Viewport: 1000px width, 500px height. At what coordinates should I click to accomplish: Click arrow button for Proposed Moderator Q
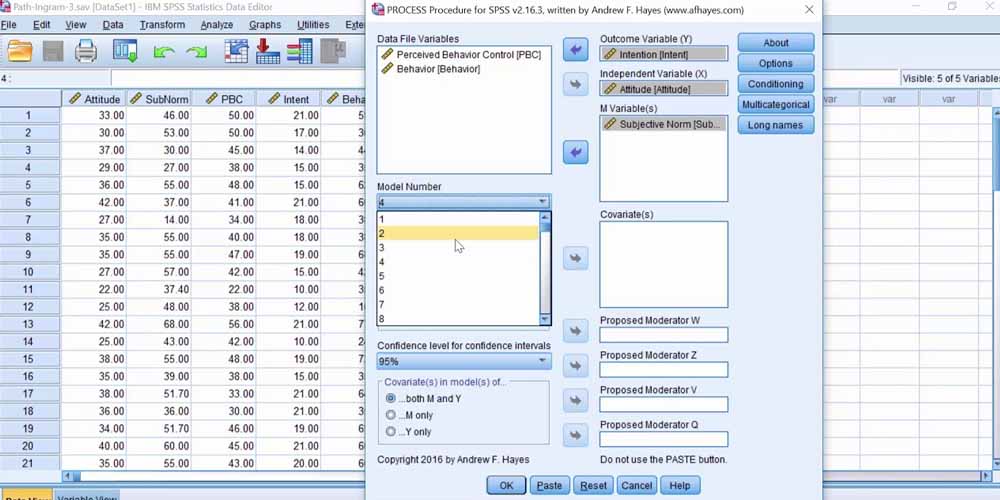575,435
